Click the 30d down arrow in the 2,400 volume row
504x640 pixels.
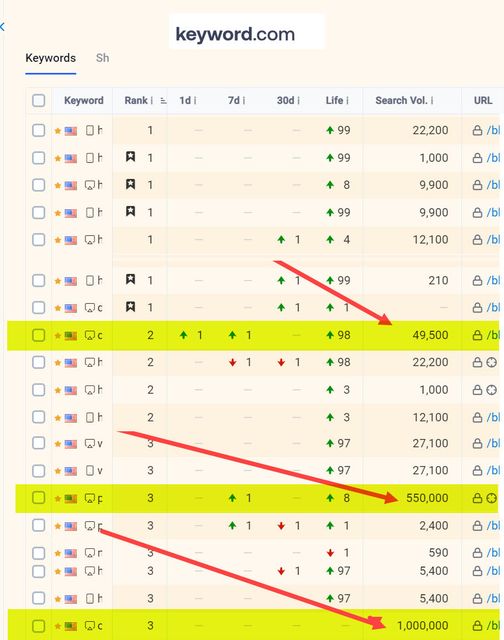click(x=281, y=526)
